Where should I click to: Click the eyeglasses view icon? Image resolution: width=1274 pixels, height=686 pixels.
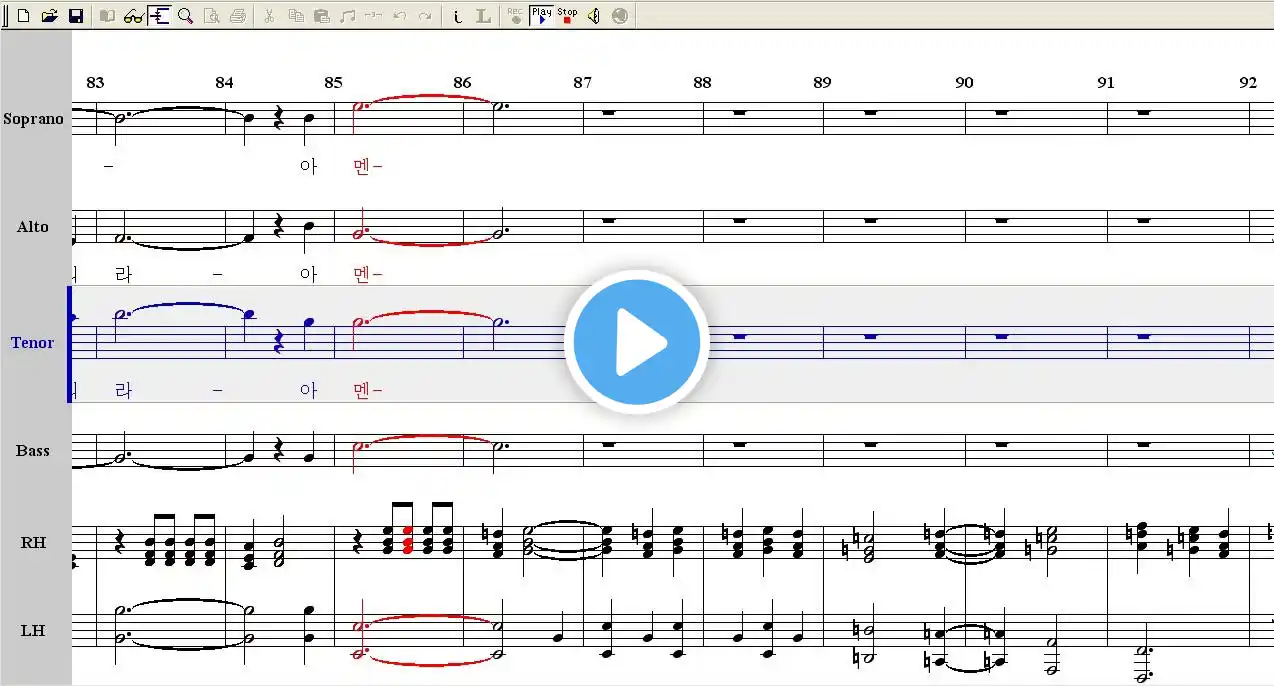(133, 16)
